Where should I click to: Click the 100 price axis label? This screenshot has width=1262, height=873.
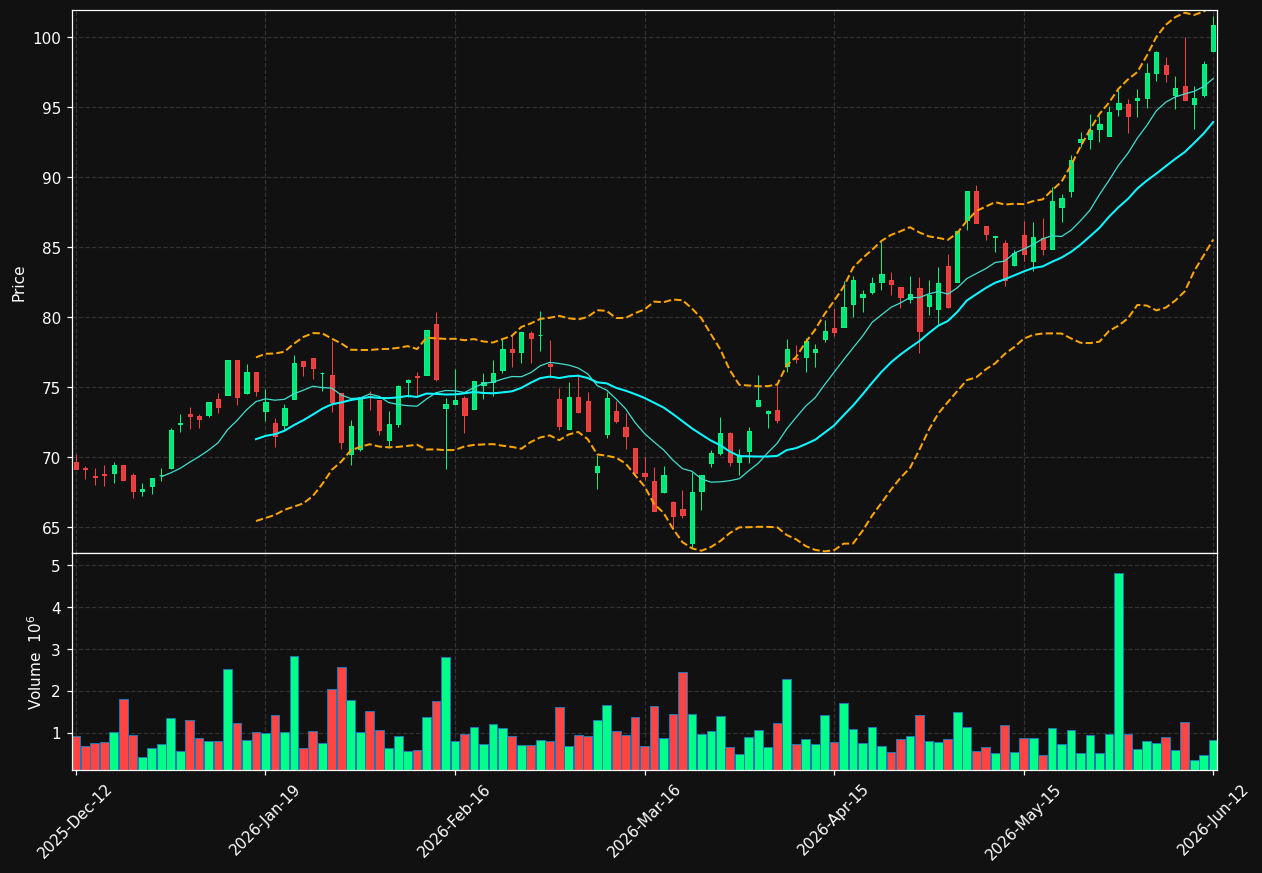(47, 38)
